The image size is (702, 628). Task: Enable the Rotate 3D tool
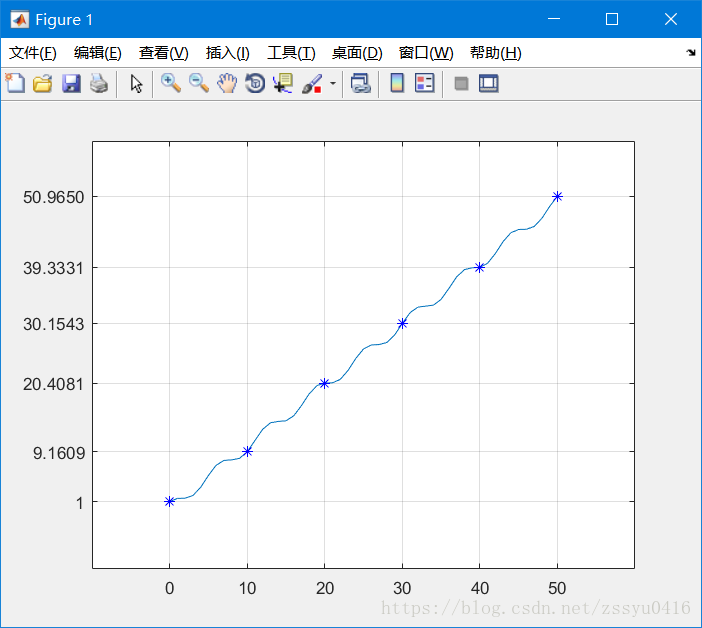255,83
